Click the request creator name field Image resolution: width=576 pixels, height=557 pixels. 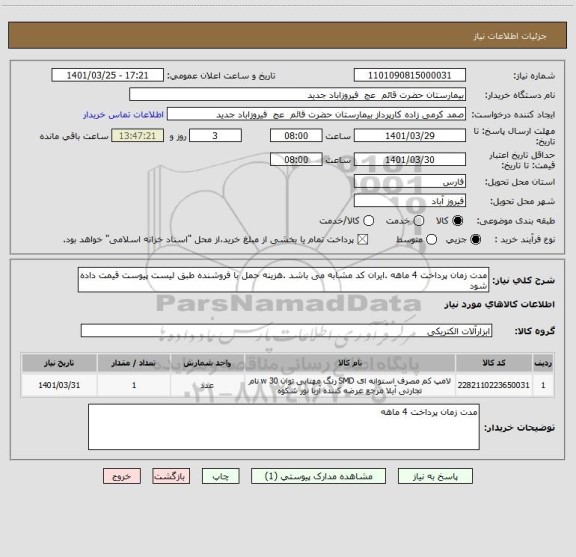tap(316, 114)
